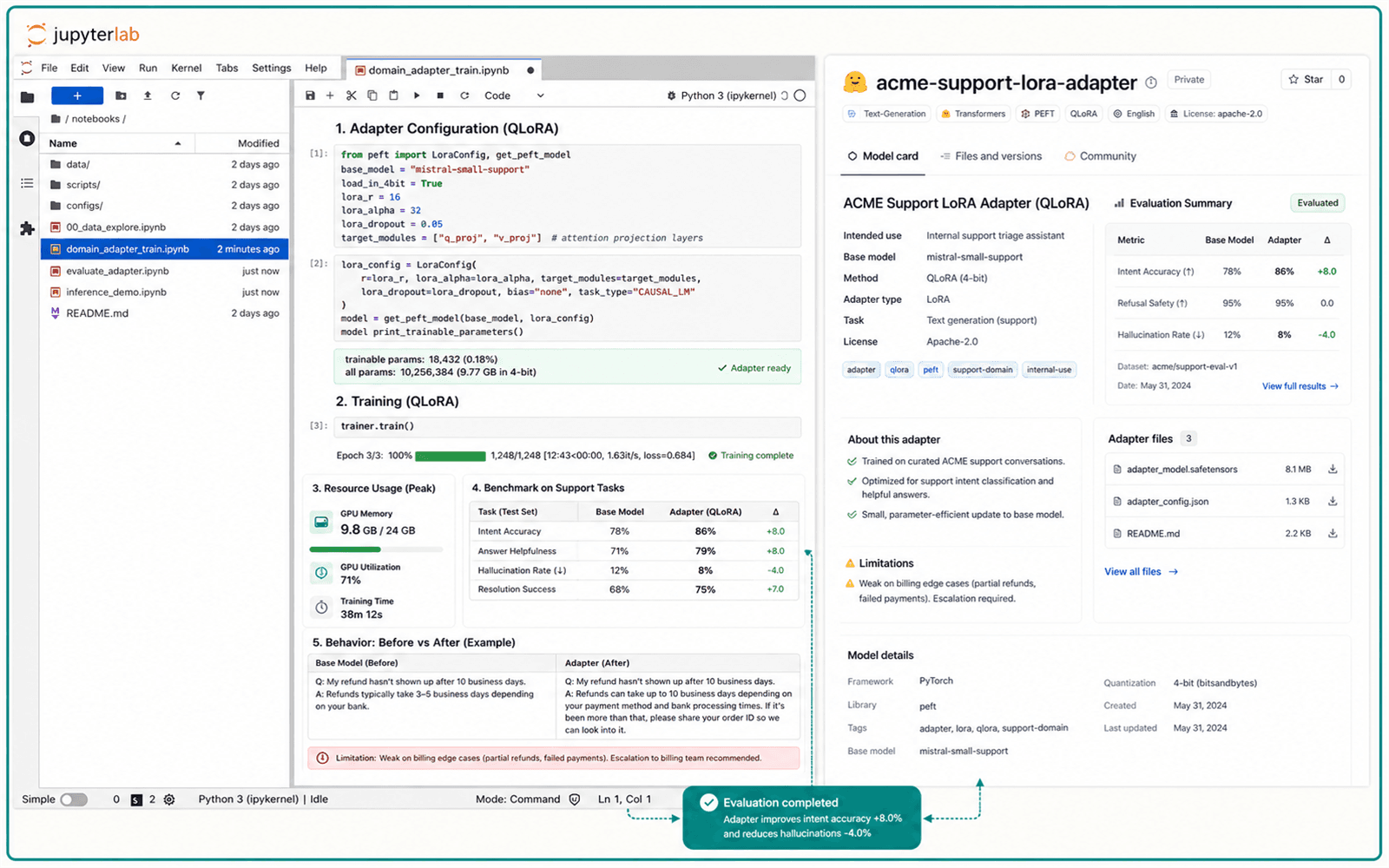Toggle the Simple interface switch
This screenshot has width=1389, height=868.
pyautogui.click(x=74, y=799)
